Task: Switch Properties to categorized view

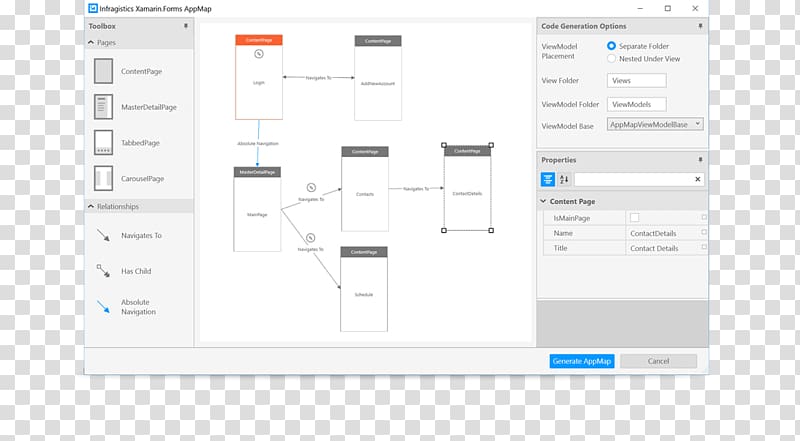Action: point(548,179)
